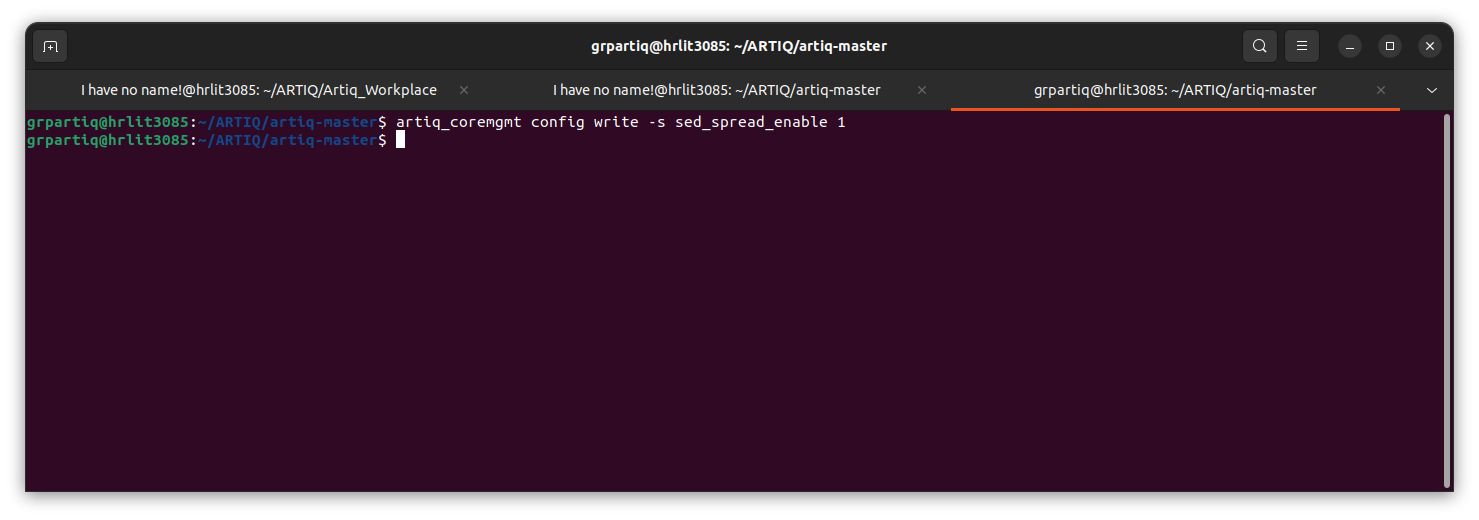Expand the tab list dropdown chevron
1479x520 pixels.
tap(1432, 90)
